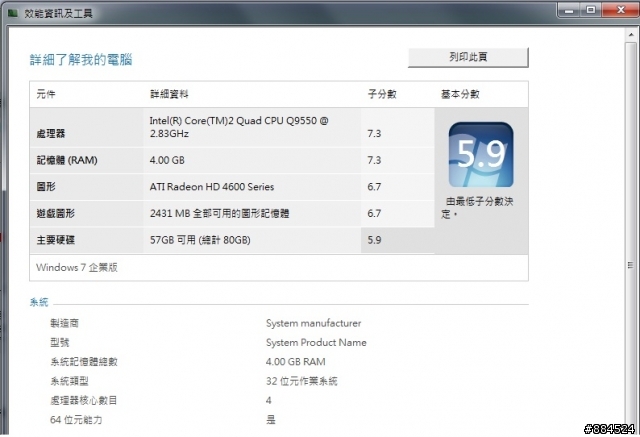Select the 遊戲圖形 row label
The image size is (640, 437).
tap(56, 213)
